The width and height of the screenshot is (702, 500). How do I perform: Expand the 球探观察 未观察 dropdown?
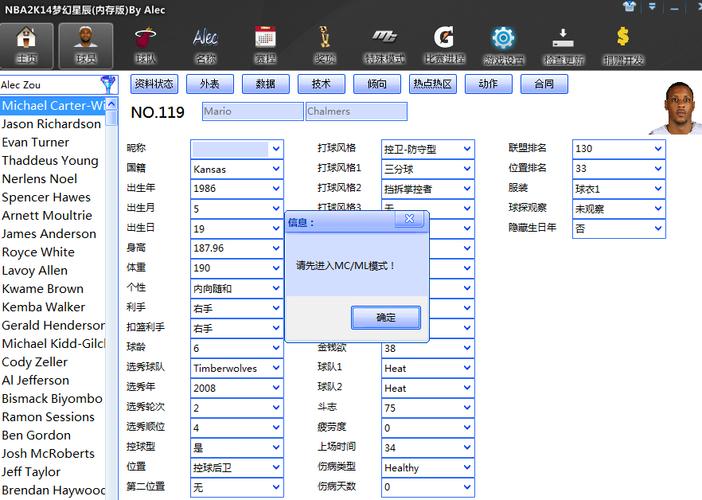658,209
